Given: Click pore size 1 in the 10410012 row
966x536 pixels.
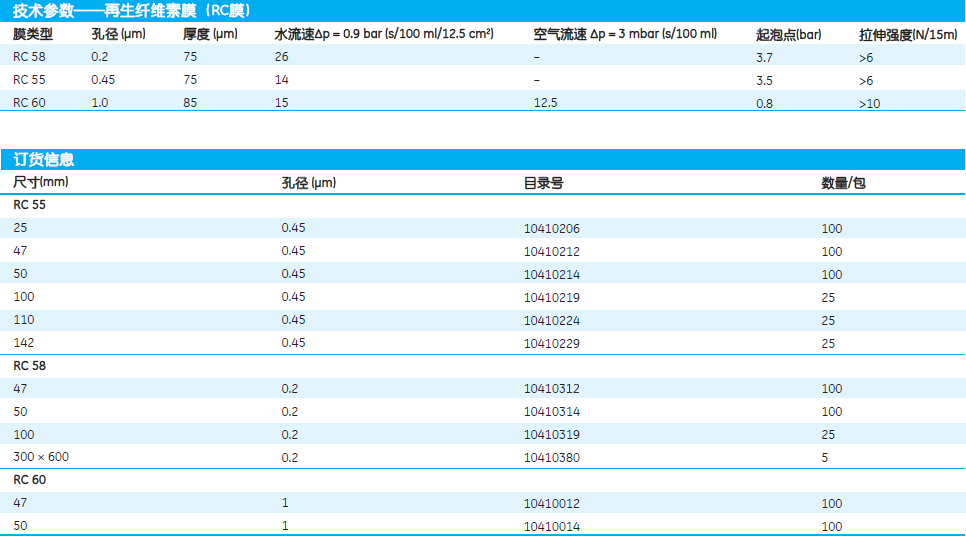Looking at the screenshot, I should [285, 503].
